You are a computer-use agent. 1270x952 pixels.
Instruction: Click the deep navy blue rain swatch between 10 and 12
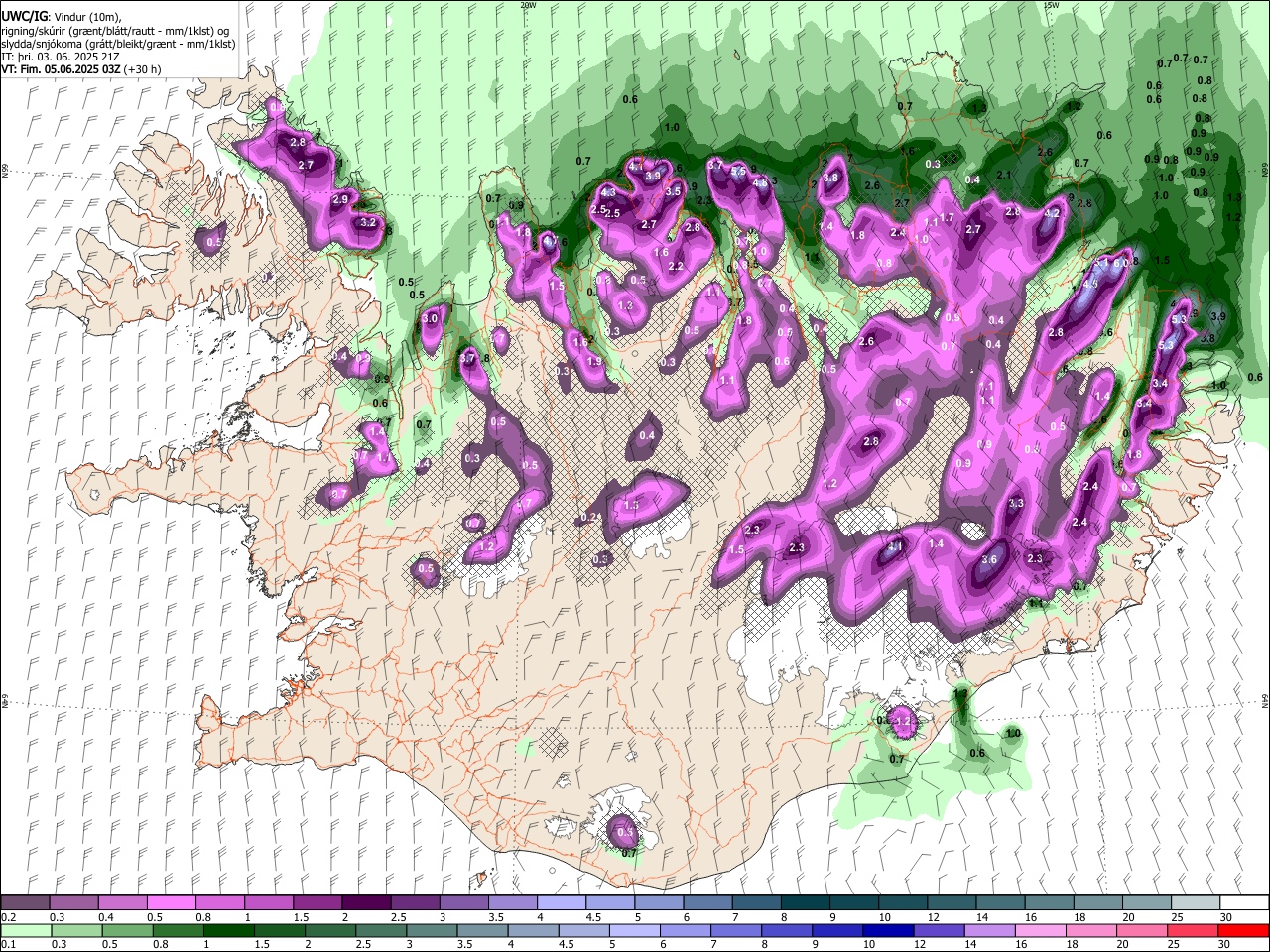click(x=888, y=930)
